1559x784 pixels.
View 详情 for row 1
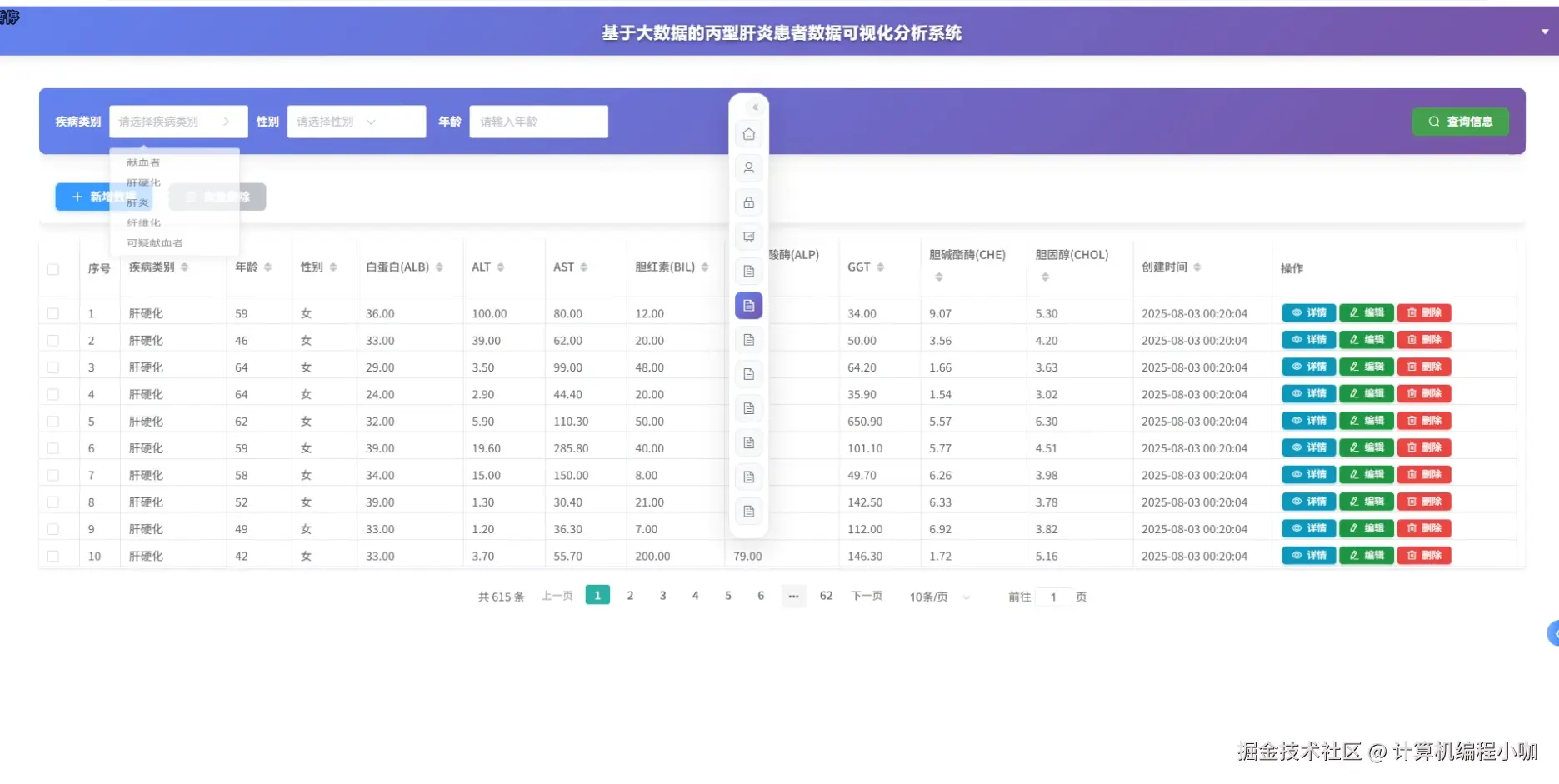(x=1309, y=313)
